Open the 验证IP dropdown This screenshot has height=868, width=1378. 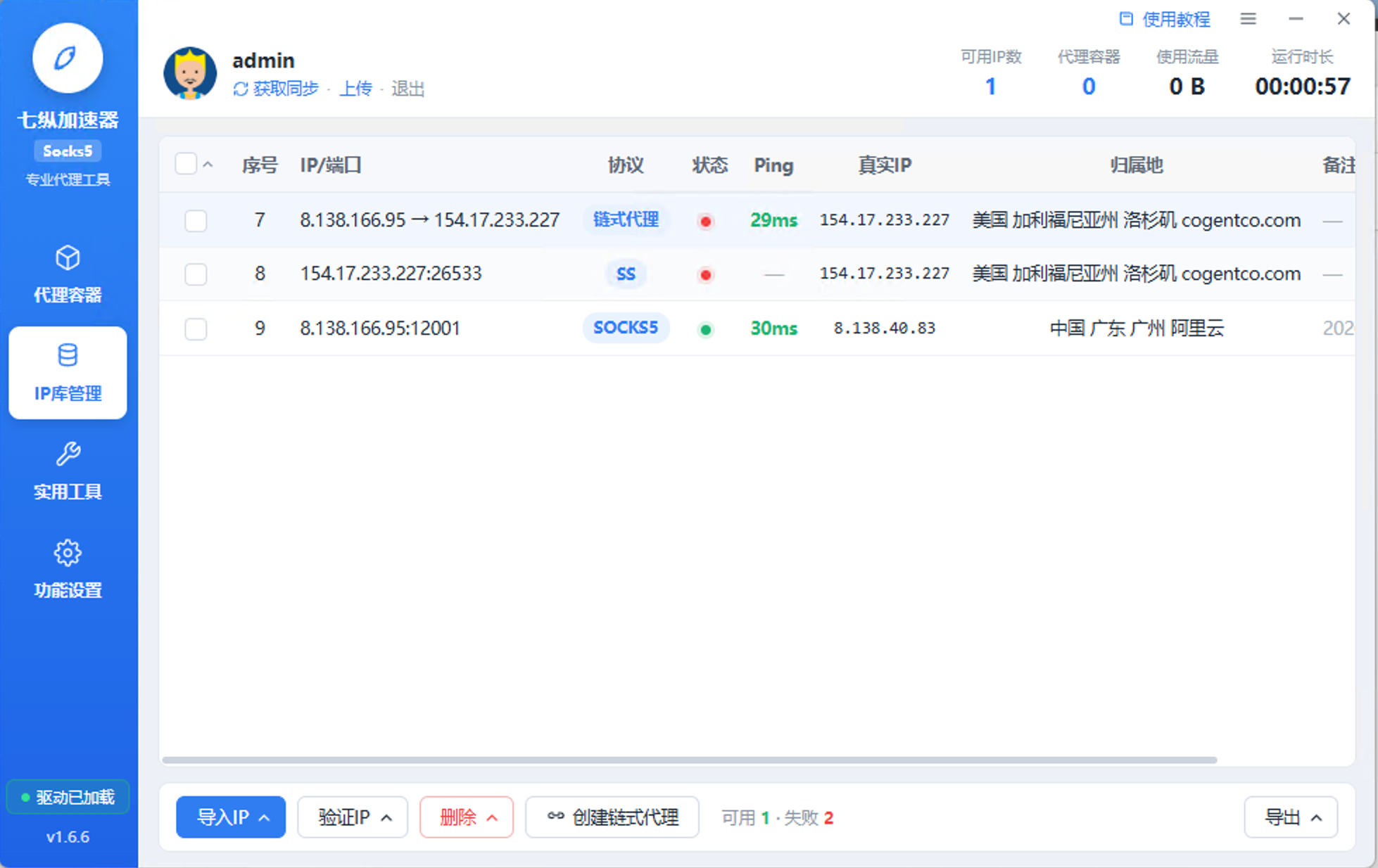(x=353, y=817)
